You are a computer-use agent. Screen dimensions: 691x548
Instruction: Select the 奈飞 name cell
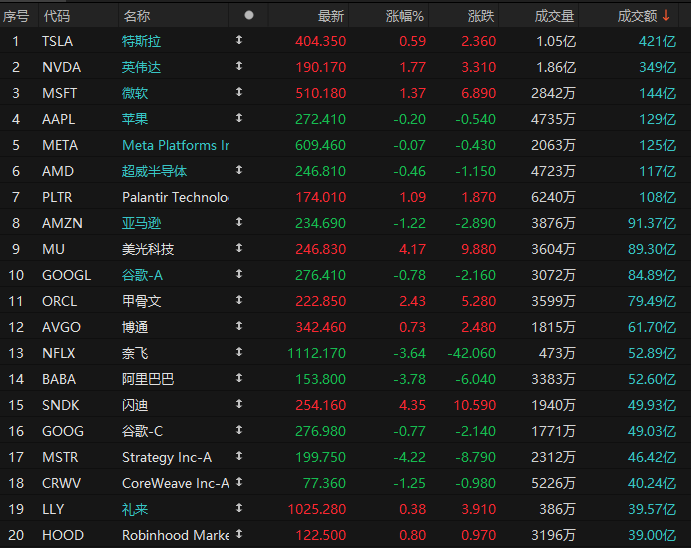point(135,353)
